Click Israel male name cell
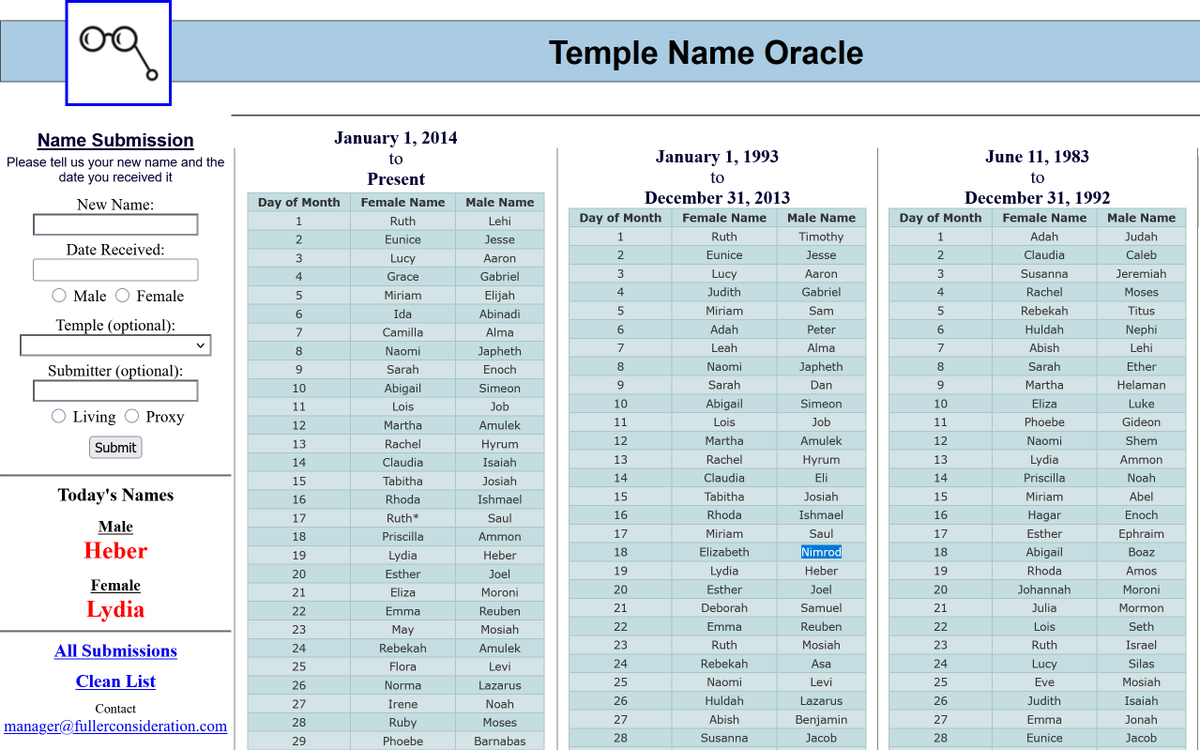This screenshot has width=1200, height=750. coord(1141,645)
